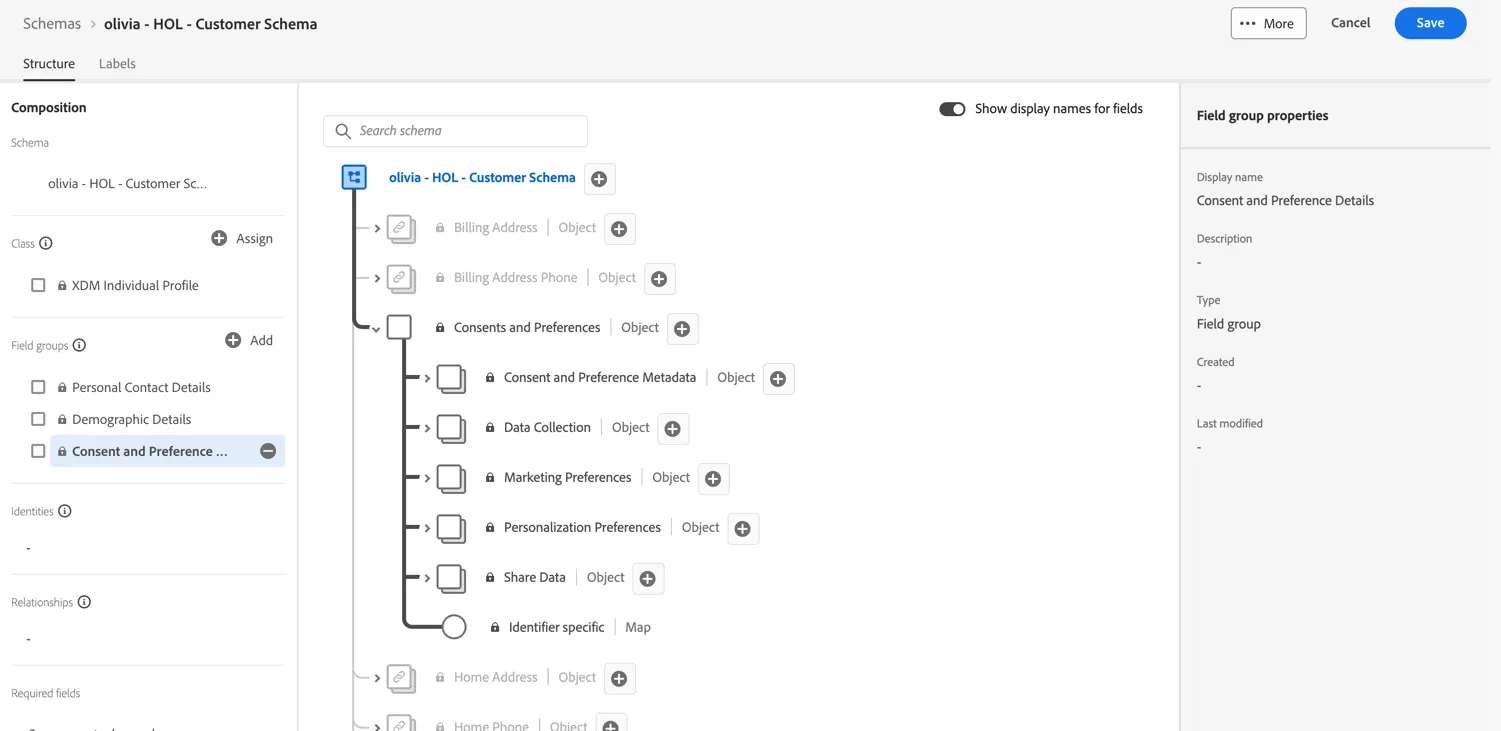Click plus icon next to Marketing Preferences
Image resolution: width=1501 pixels, height=731 pixels.
pos(713,479)
